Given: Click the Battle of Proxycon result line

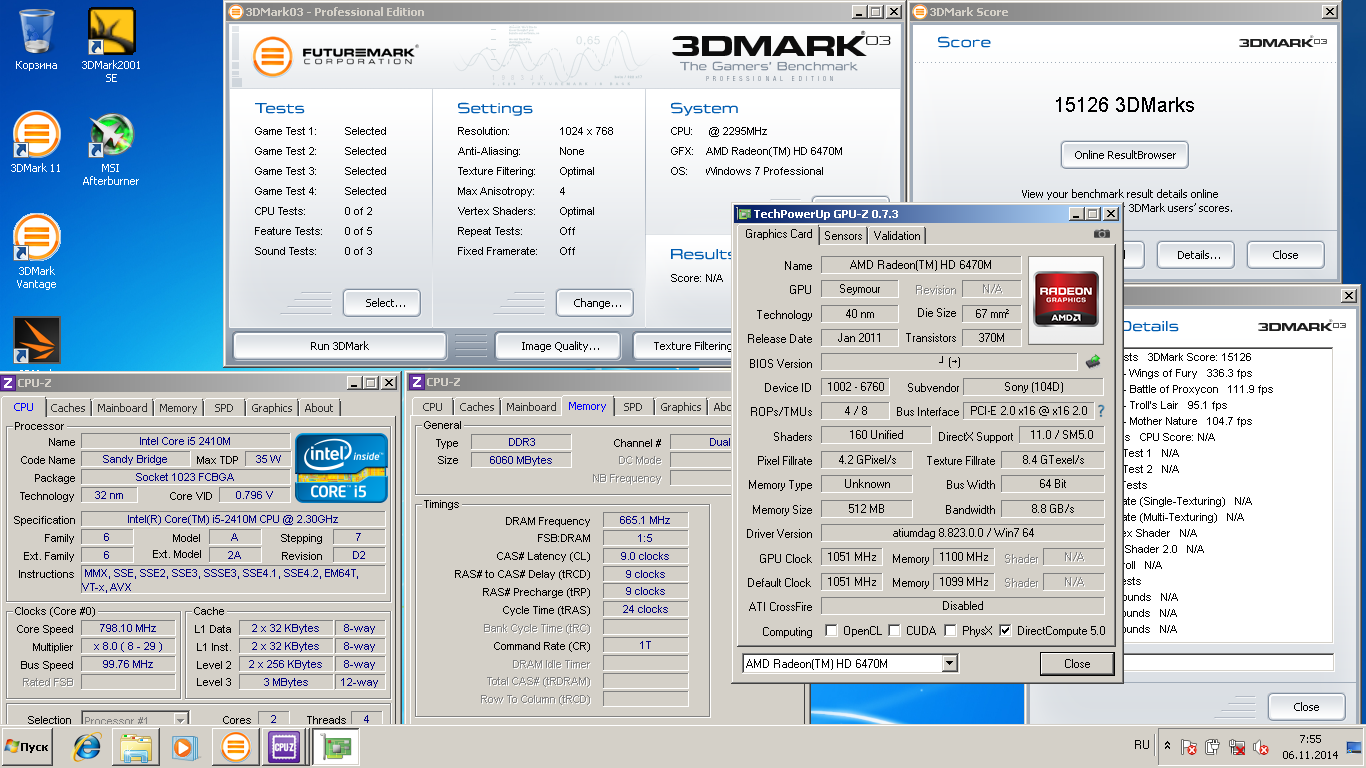Looking at the screenshot, I should [1200, 389].
